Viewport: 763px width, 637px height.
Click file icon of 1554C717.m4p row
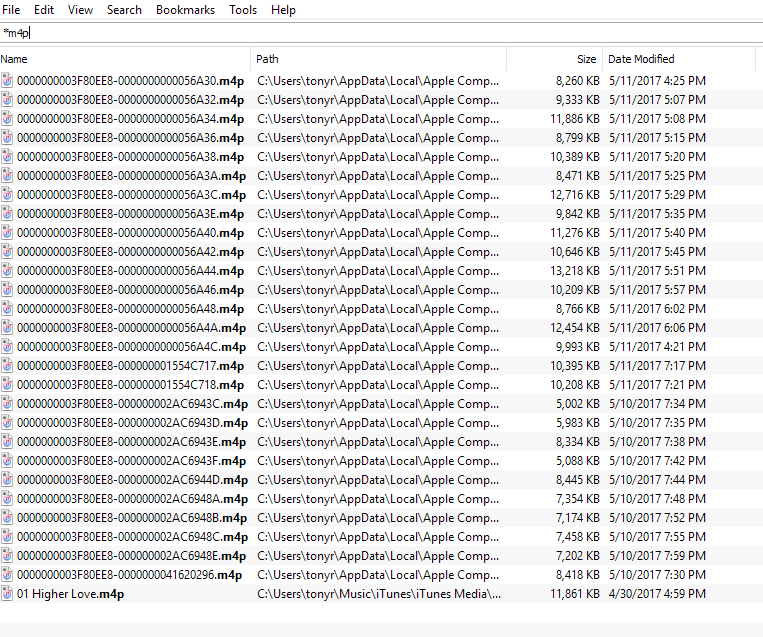[7, 365]
